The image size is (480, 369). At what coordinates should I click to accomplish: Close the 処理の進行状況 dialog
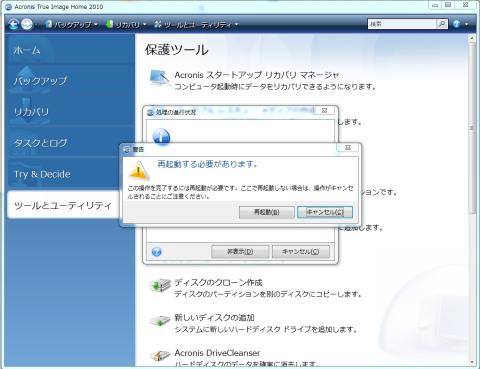pyautogui.click(x=324, y=111)
